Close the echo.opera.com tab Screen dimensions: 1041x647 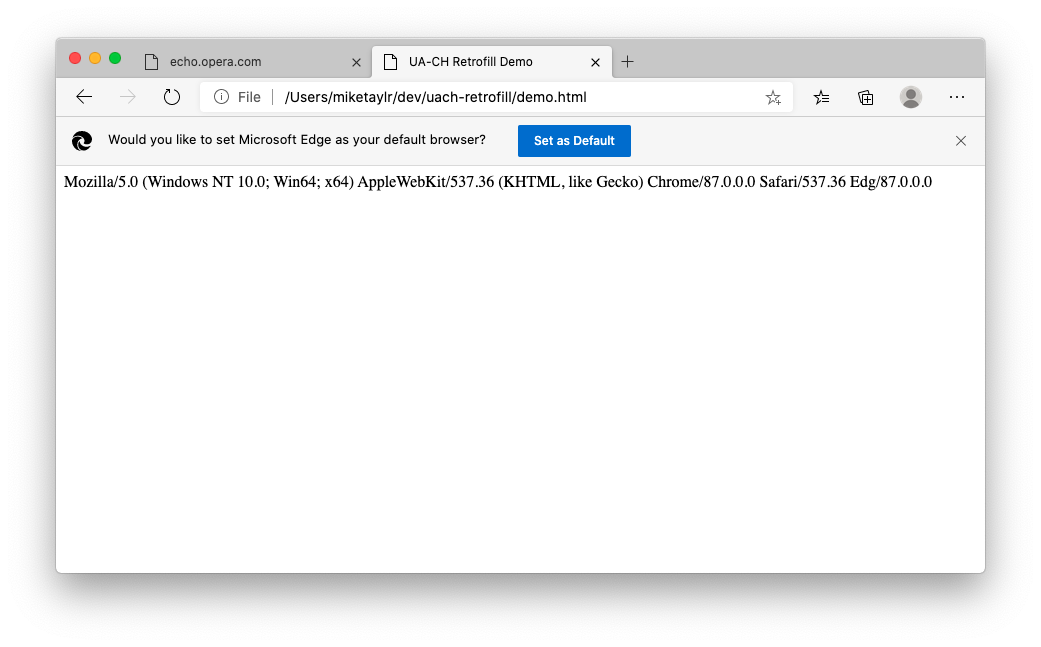[x=357, y=61]
